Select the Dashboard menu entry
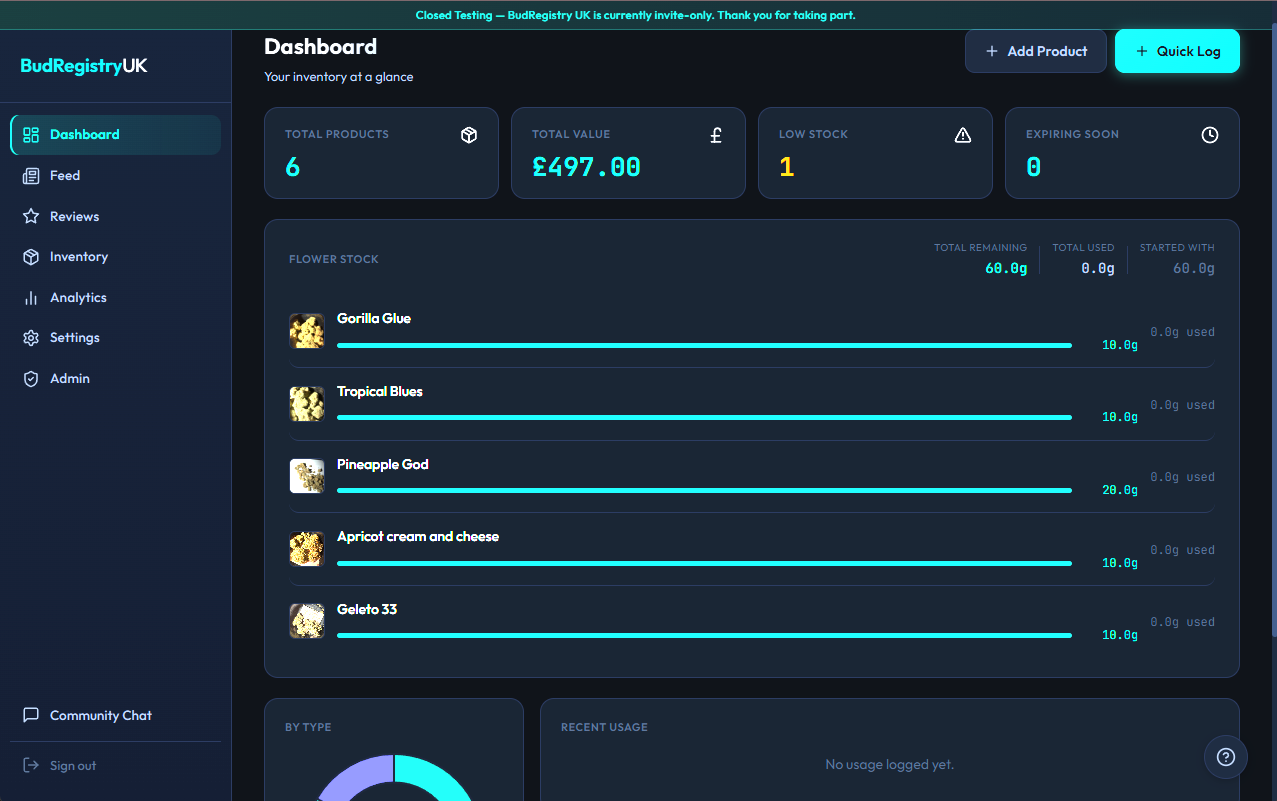Image resolution: width=1277 pixels, height=801 pixels. (85, 134)
